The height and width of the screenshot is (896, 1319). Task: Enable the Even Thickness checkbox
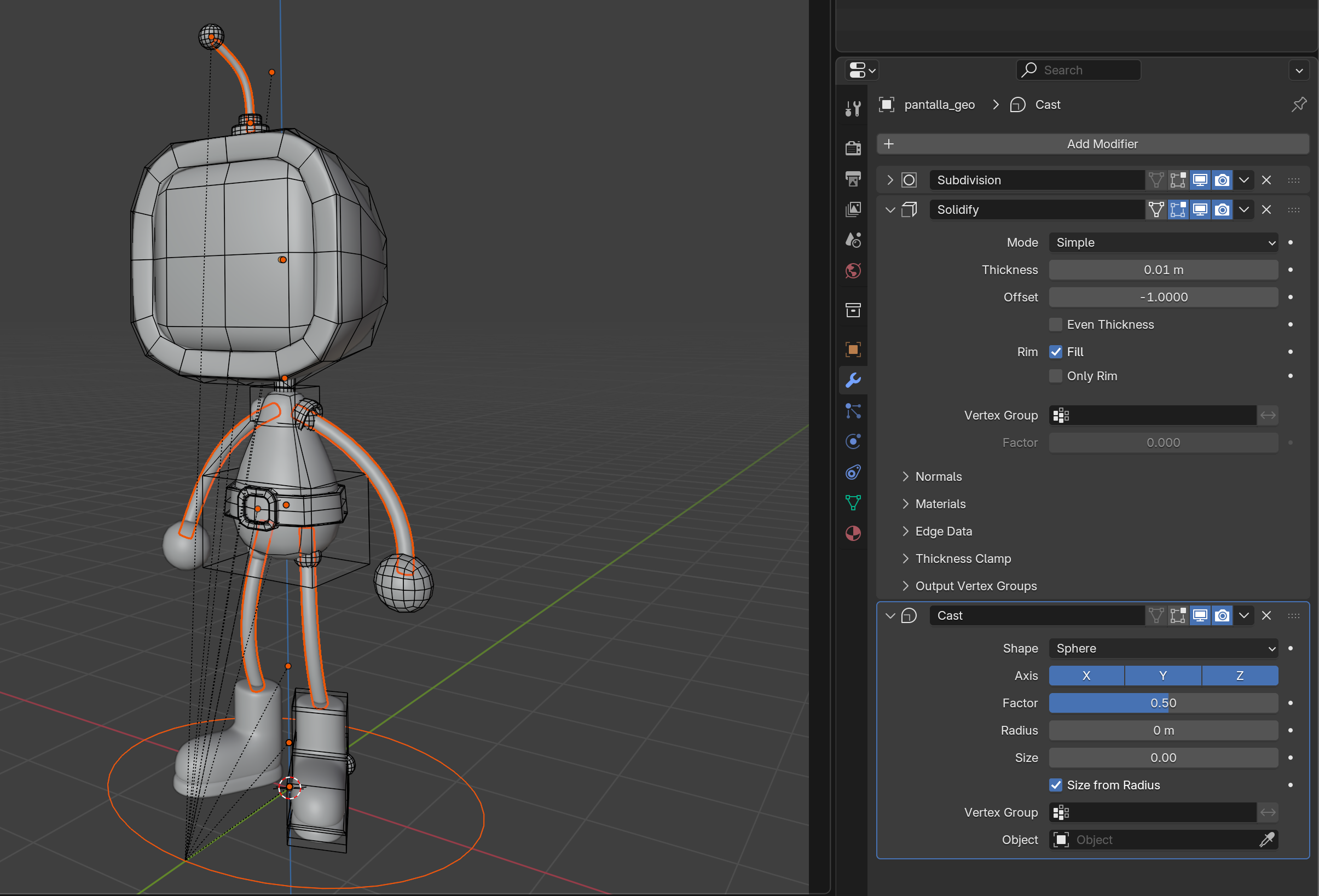(1056, 324)
